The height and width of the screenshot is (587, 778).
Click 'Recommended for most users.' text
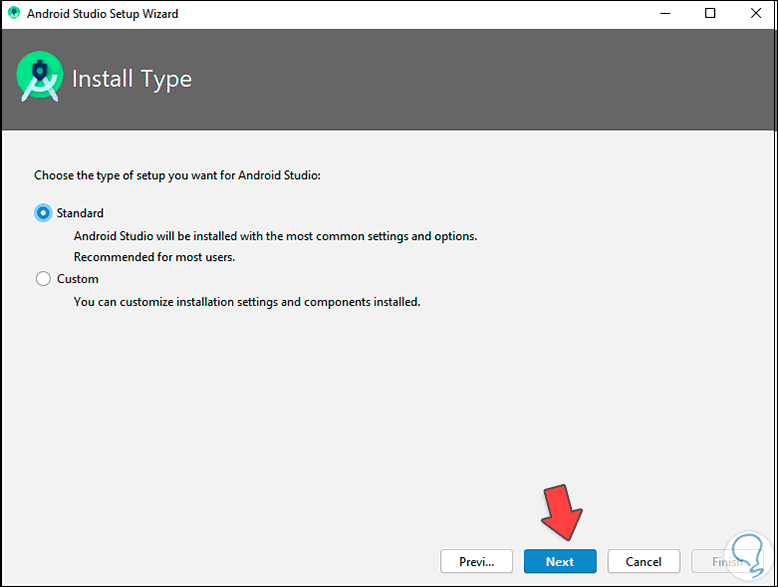[154, 257]
